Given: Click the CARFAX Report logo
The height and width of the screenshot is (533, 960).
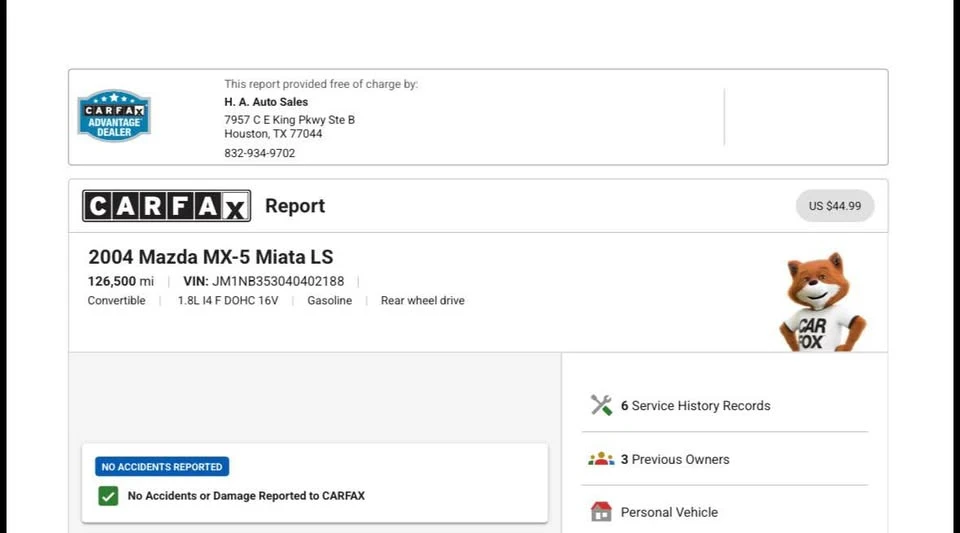Looking at the screenshot, I should (167, 206).
